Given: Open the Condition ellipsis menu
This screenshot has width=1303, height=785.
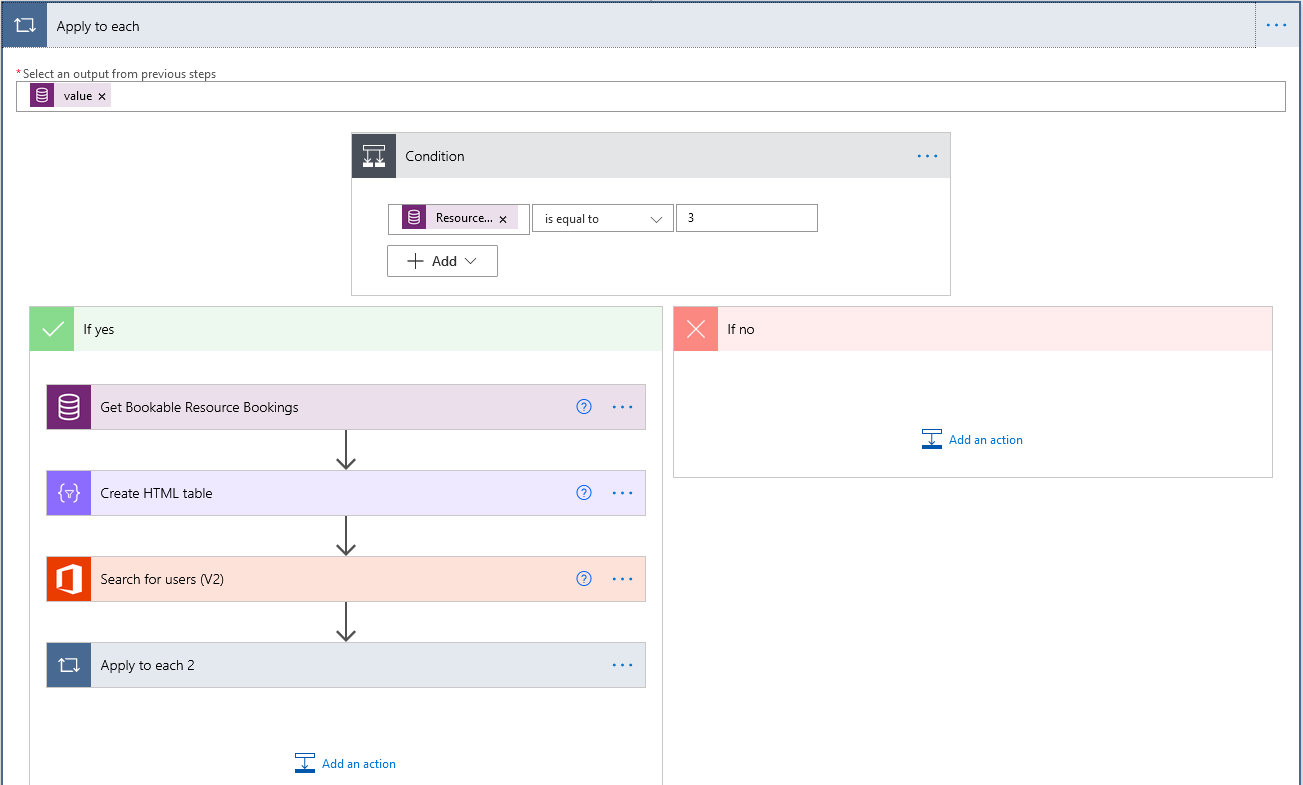Looking at the screenshot, I should pos(927,156).
